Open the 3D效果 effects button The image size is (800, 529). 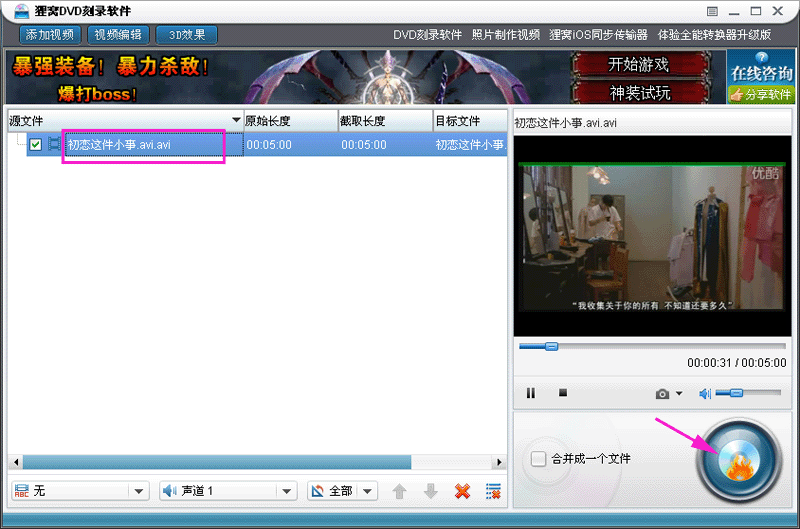tap(187, 35)
